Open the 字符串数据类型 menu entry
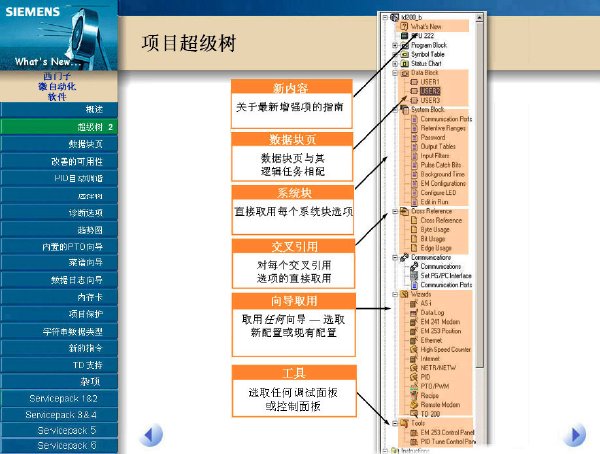The image size is (600, 454). click(x=59, y=332)
